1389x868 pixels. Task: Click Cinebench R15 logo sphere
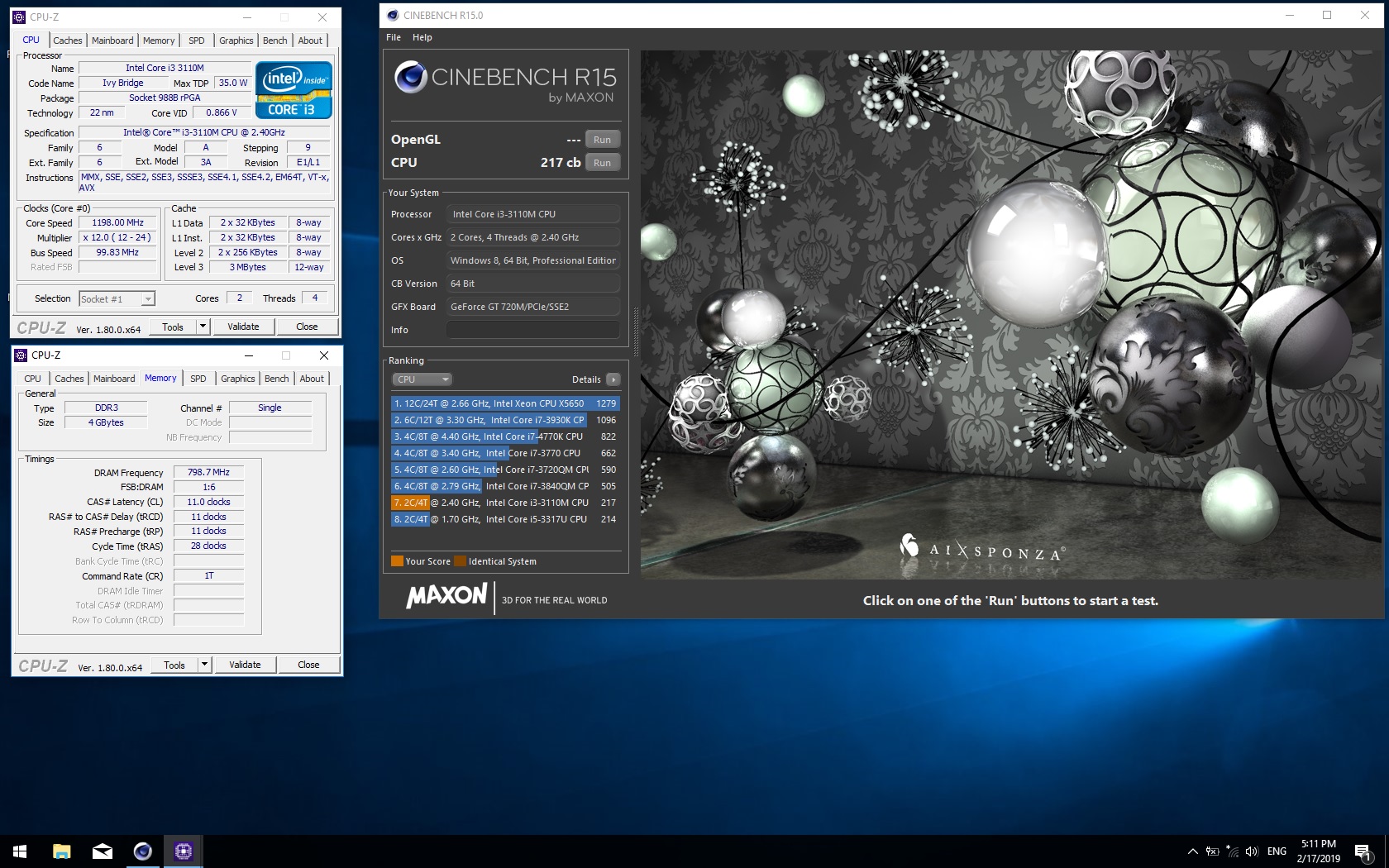pos(410,78)
